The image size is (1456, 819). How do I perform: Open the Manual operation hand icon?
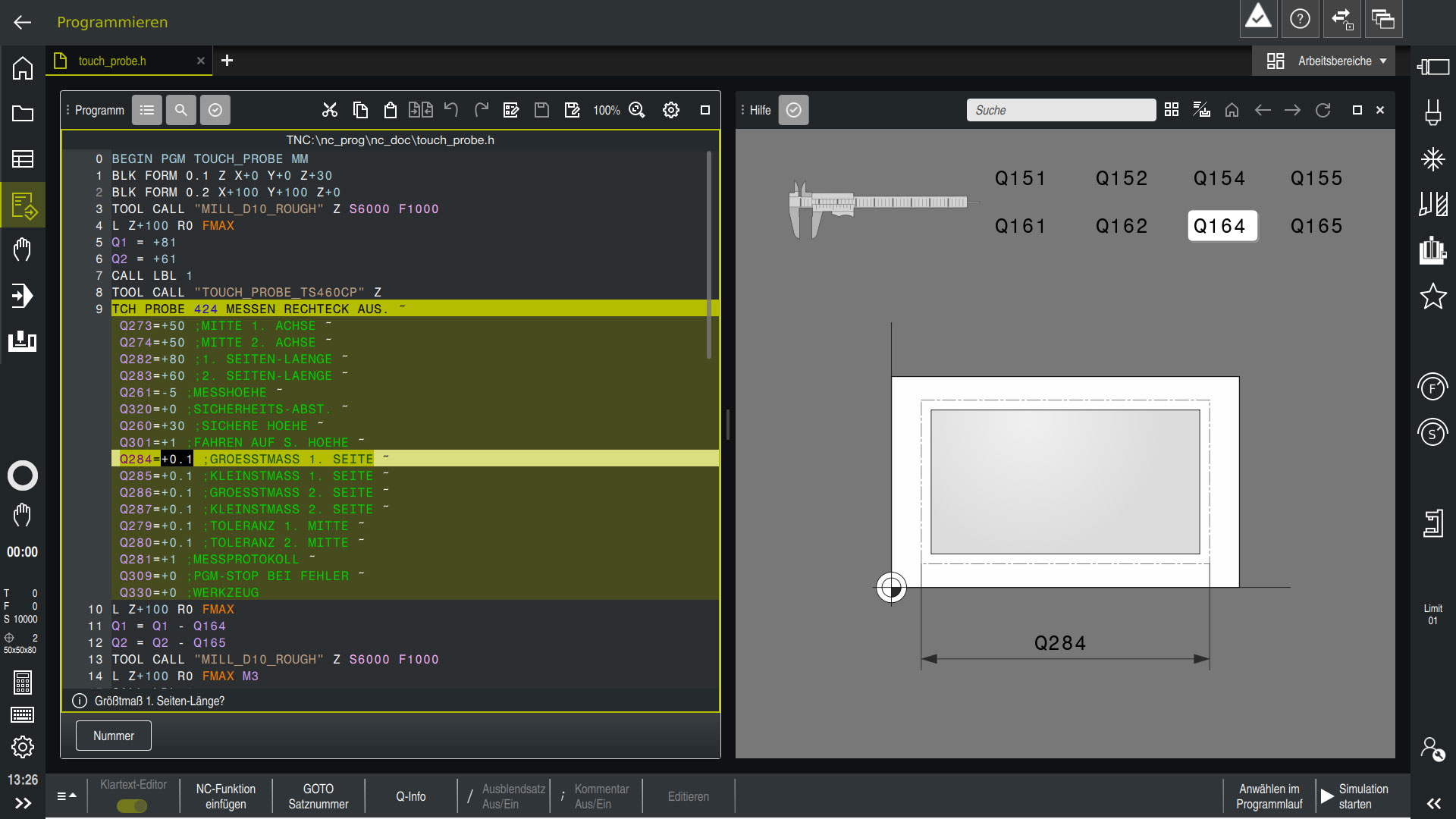[23, 249]
